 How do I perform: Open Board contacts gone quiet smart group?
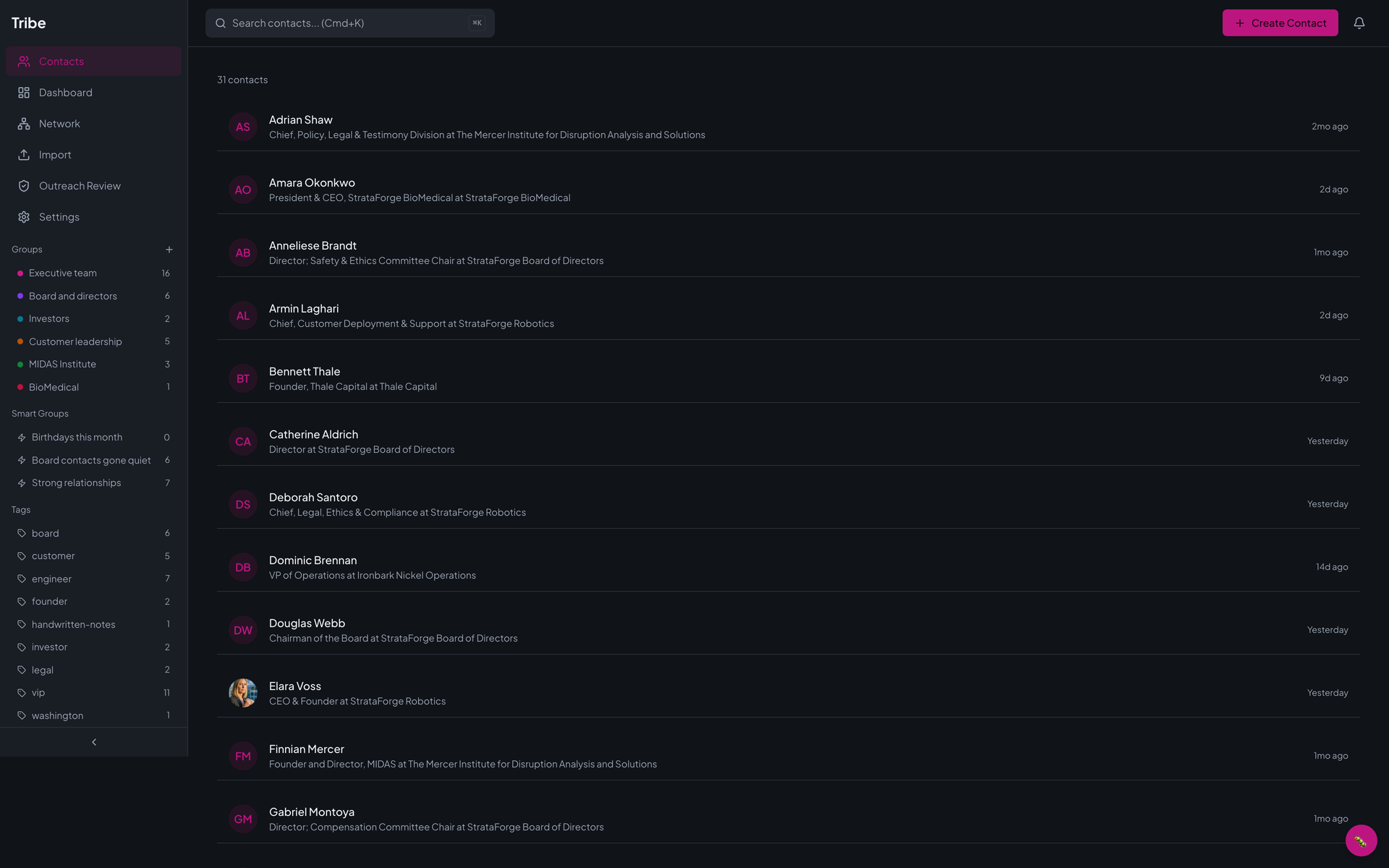point(93,460)
